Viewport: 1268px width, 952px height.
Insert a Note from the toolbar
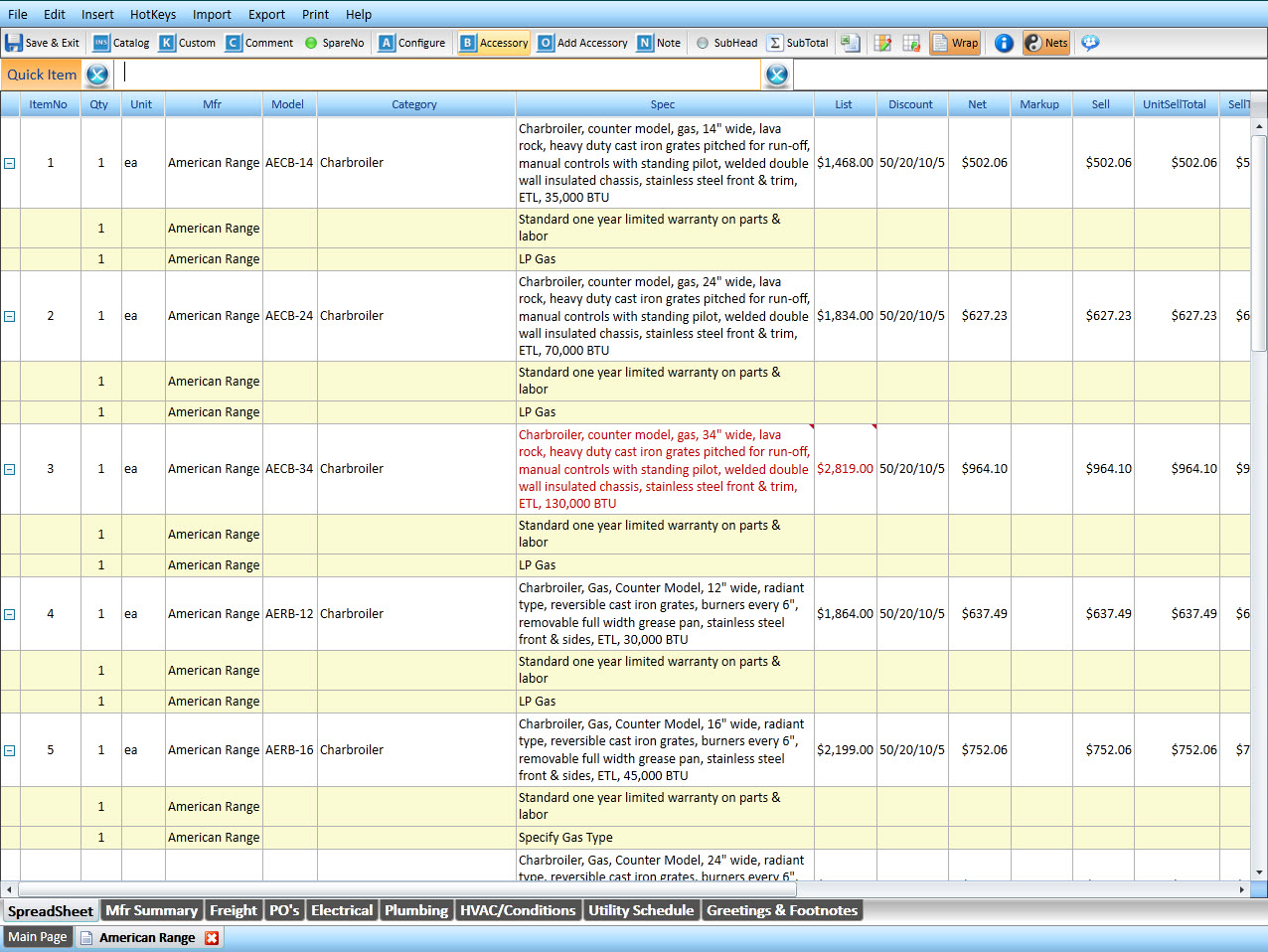(x=659, y=43)
